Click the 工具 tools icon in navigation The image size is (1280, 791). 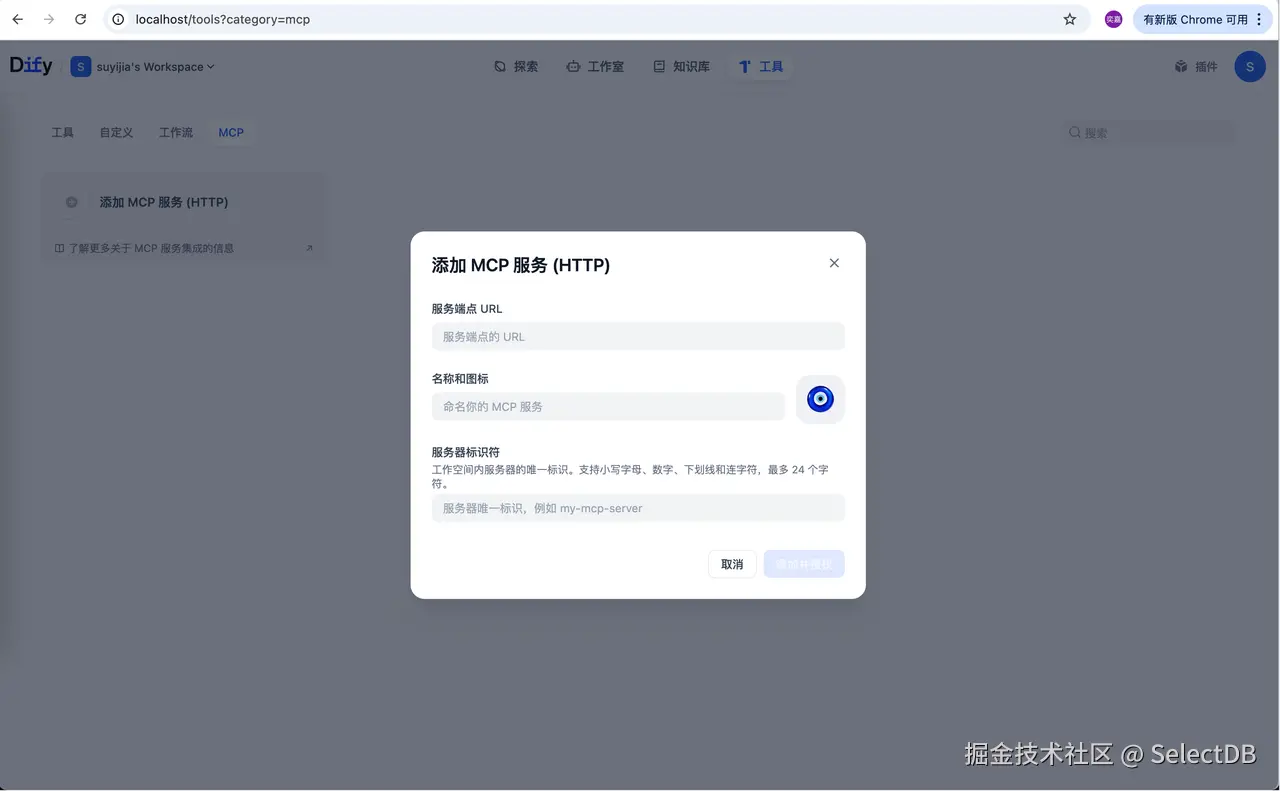pos(745,66)
